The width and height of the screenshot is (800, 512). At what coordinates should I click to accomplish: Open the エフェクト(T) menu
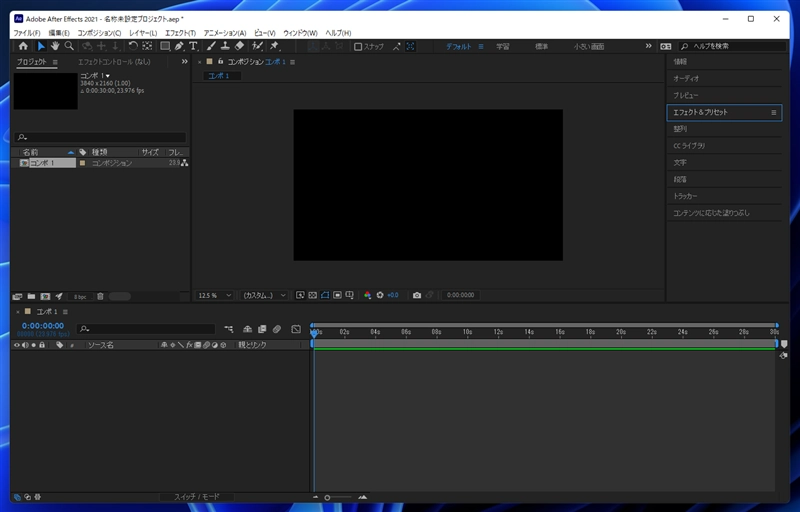click(x=181, y=33)
